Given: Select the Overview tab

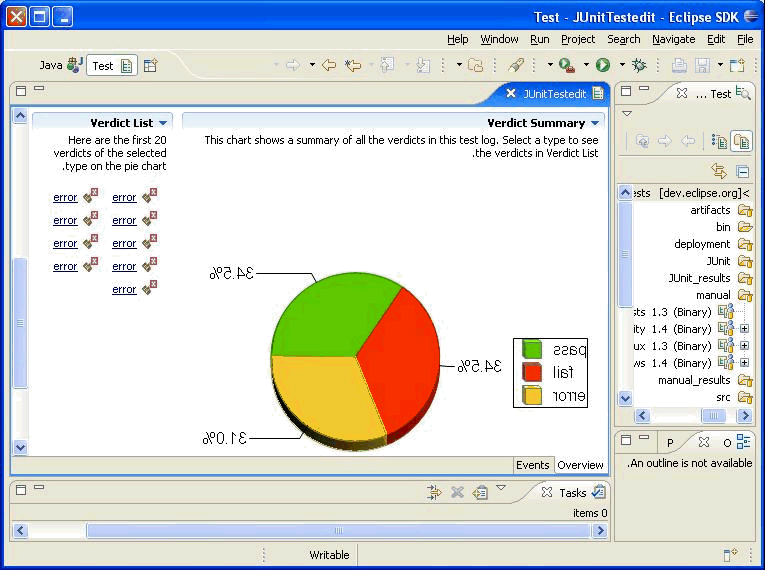Looking at the screenshot, I should [x=580, y=465].
